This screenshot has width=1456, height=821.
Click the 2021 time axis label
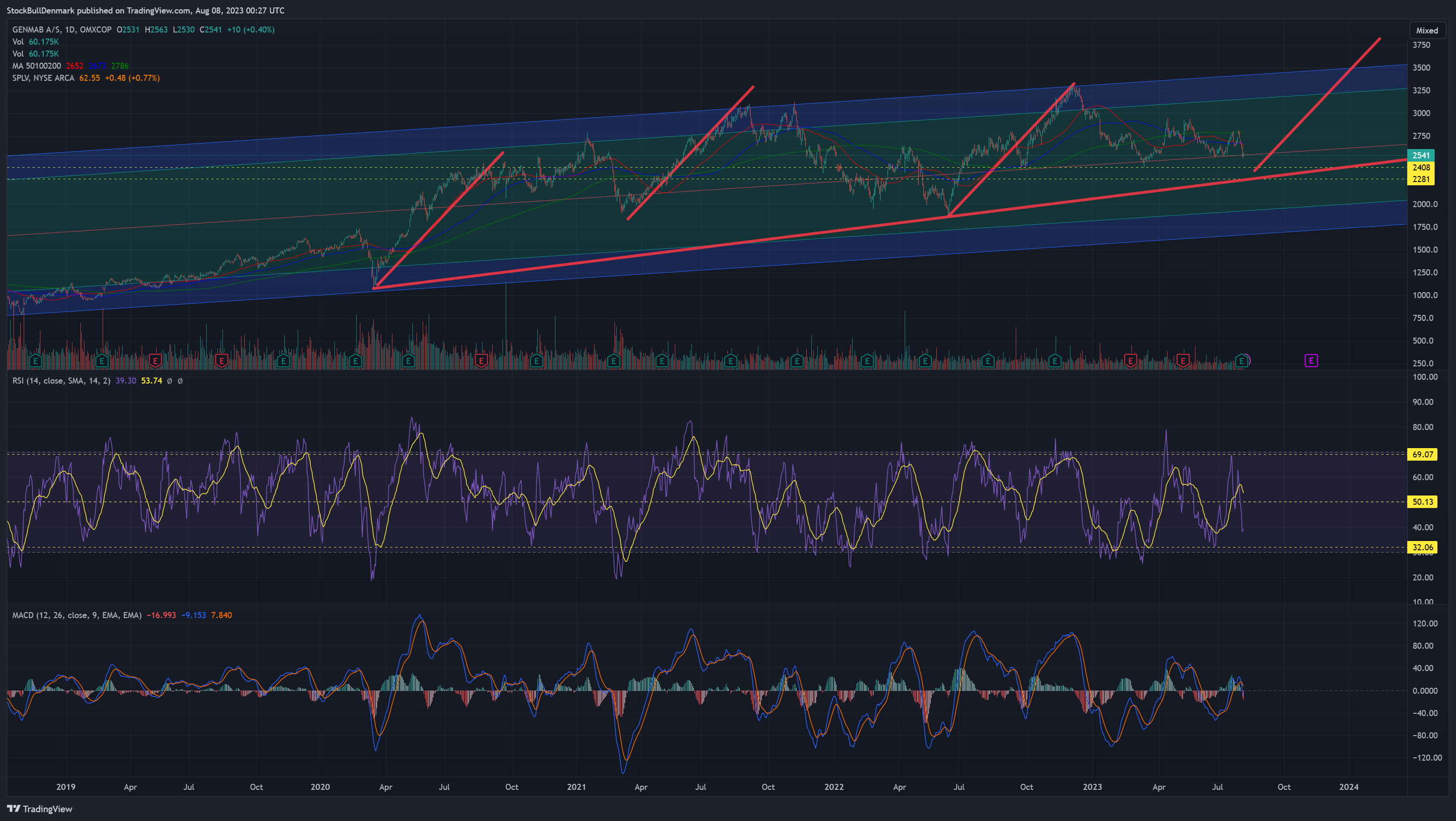pyautogui.click(x=576, y=787)
